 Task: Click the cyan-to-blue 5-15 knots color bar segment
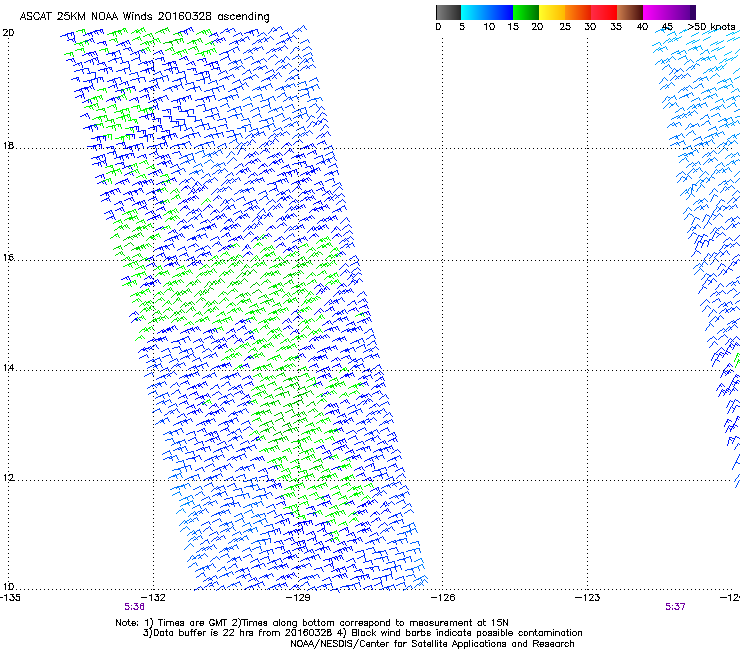(487, 12)
